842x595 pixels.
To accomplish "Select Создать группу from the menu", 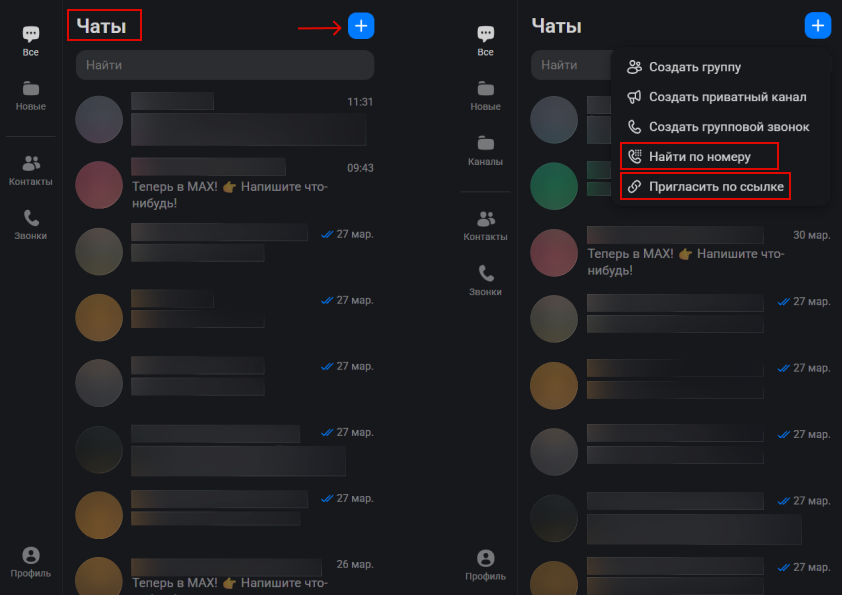I will tap(695, 67).
